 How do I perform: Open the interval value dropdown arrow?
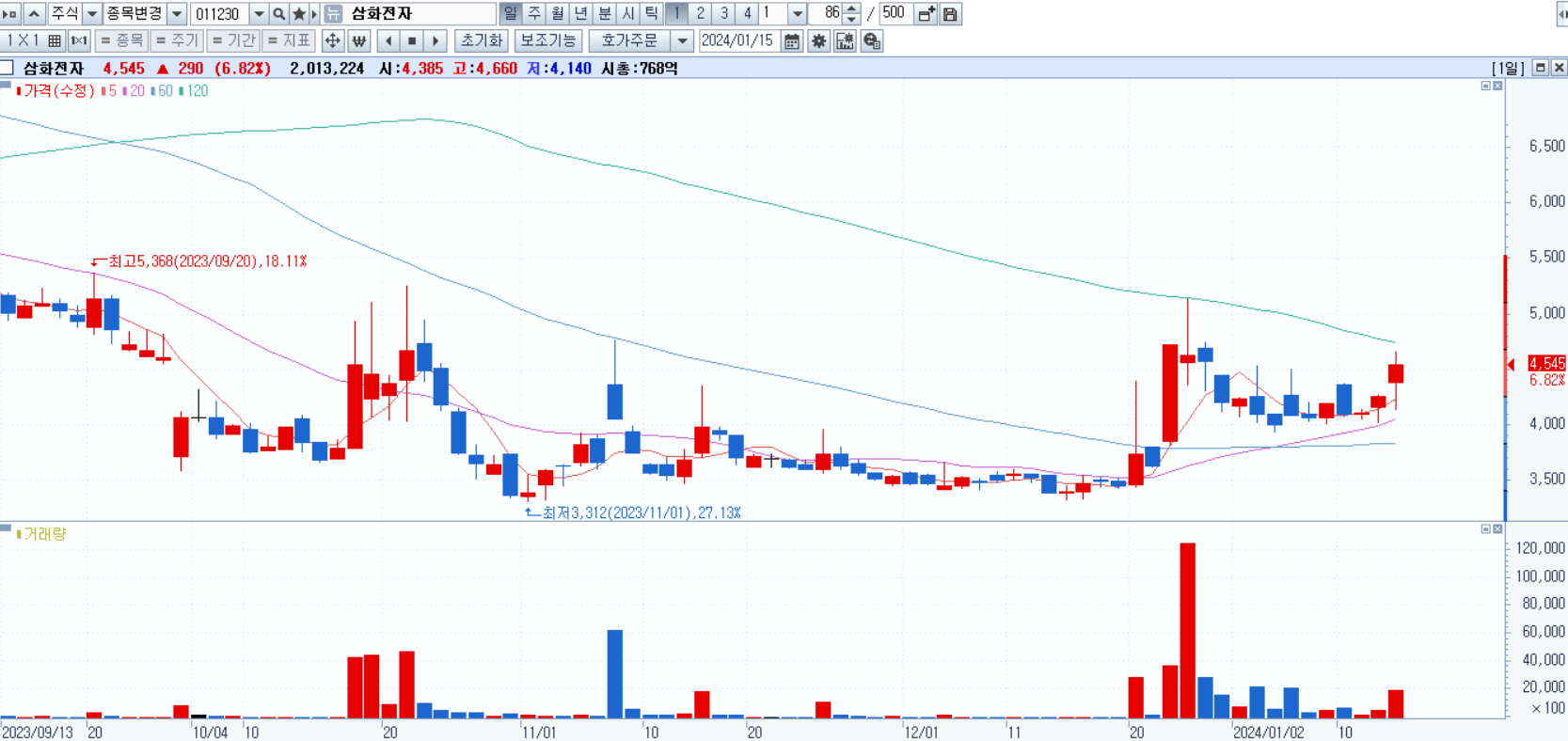pyautogui.click(x=797, y=14)
